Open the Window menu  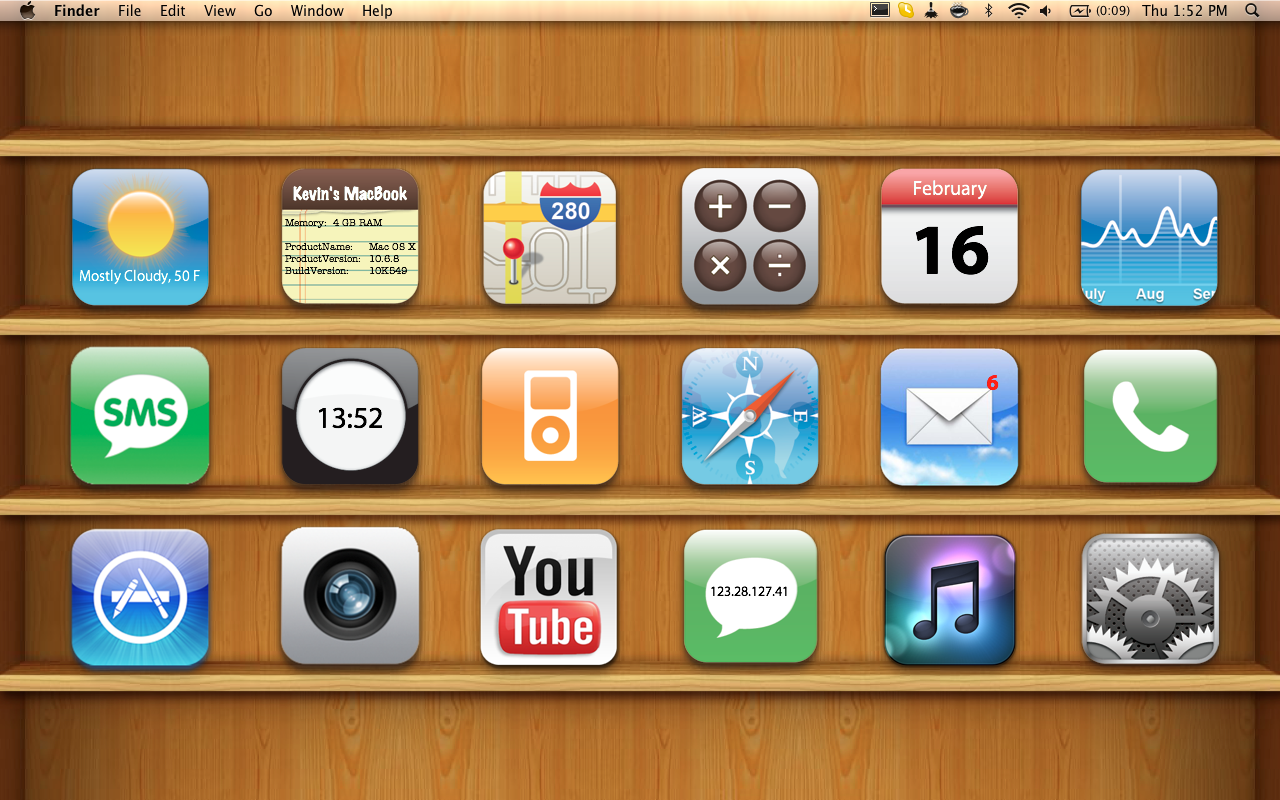[x=317, y=11]
